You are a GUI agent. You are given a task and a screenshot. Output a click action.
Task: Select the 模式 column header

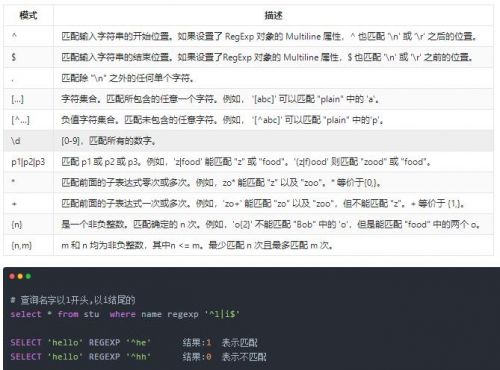tap(28, 15)
